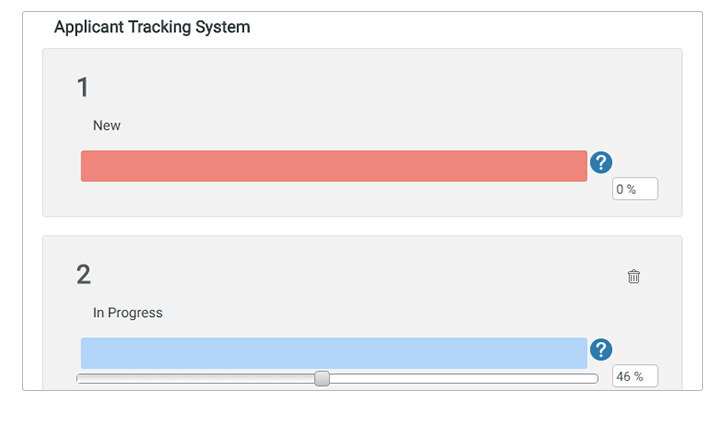Click the Applicant Tracking System title
Viewport: 725px width, 421px height.
pos(152,27)
